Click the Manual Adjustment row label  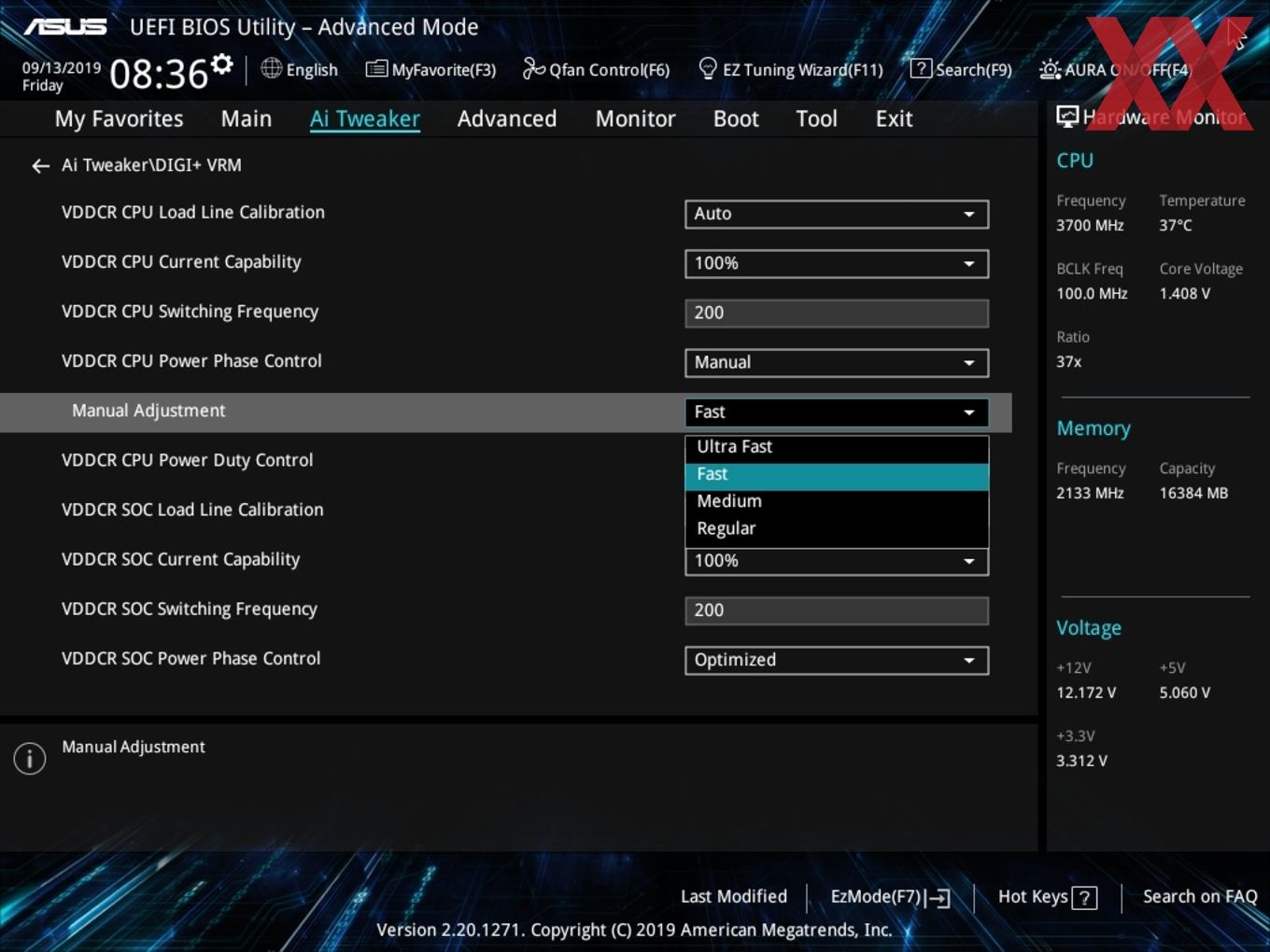[x=148, y=411]
